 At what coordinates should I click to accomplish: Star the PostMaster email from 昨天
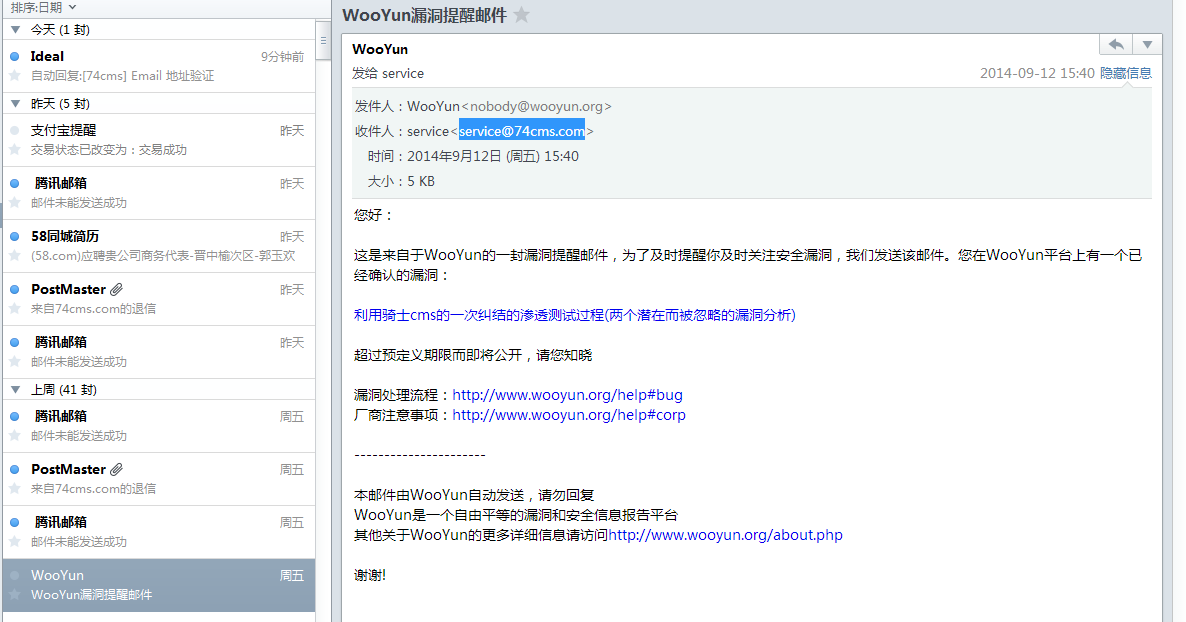click(14, 309)
